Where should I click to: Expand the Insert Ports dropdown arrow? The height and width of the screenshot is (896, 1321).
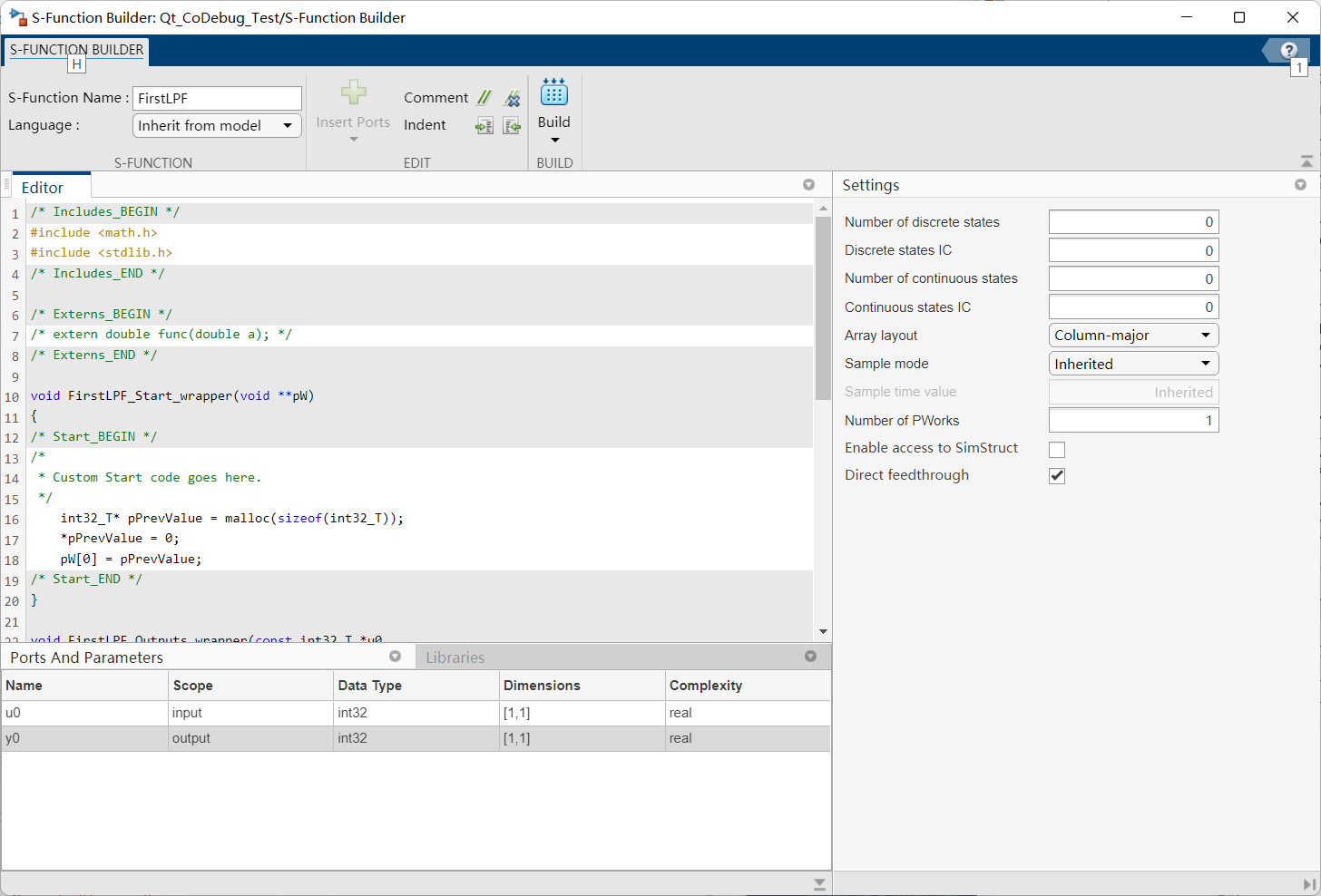pyautogui.click(x=354, y=140)
